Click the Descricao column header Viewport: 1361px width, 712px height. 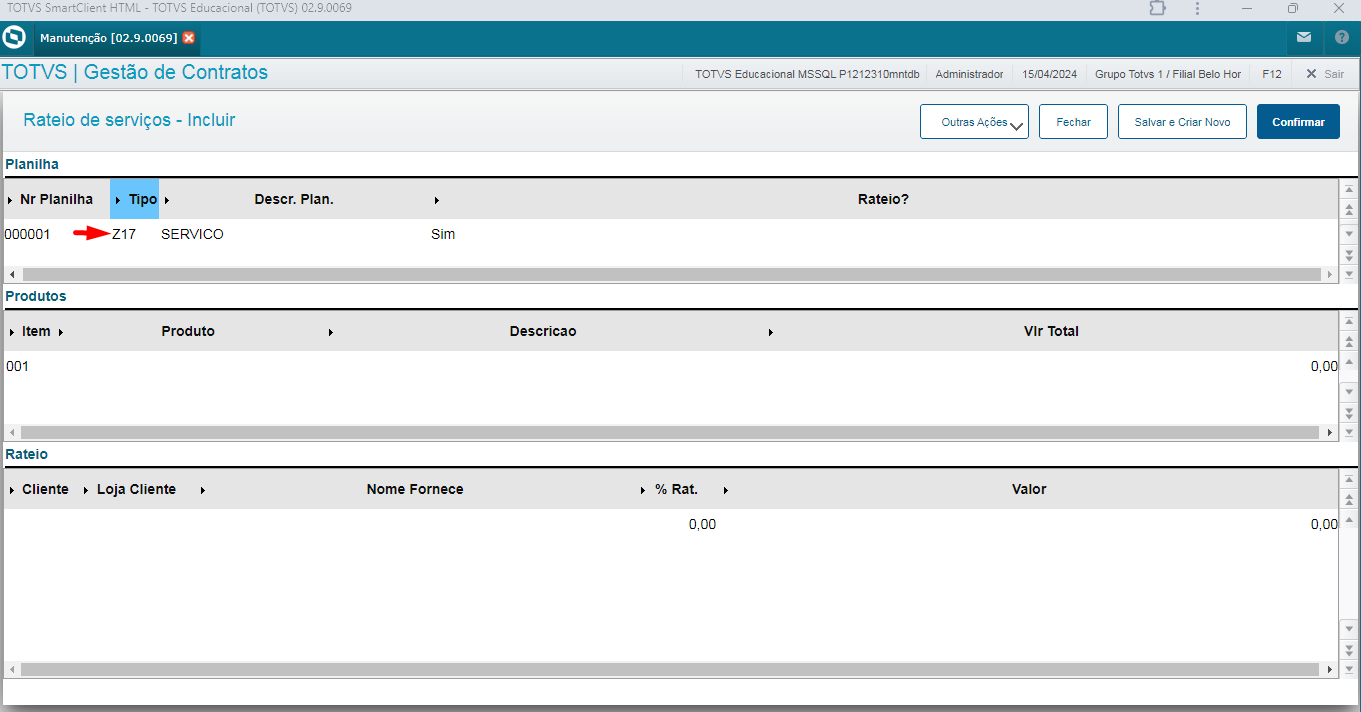(542, 331)
